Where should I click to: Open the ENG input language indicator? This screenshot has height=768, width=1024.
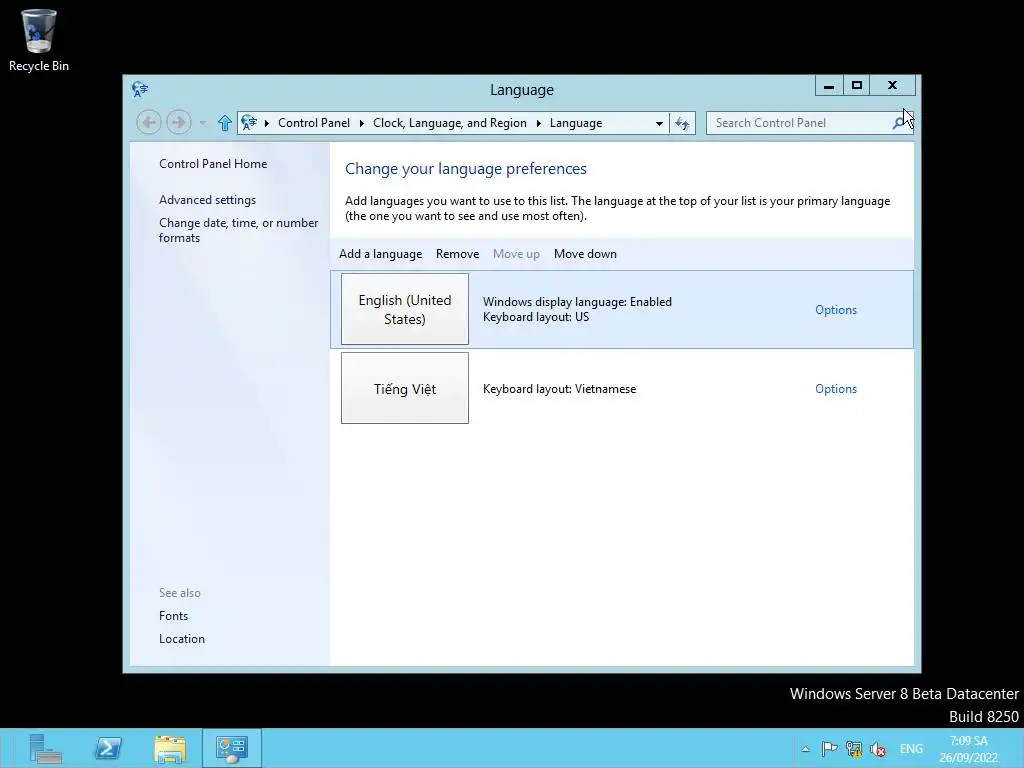click(x=911, y=749)
